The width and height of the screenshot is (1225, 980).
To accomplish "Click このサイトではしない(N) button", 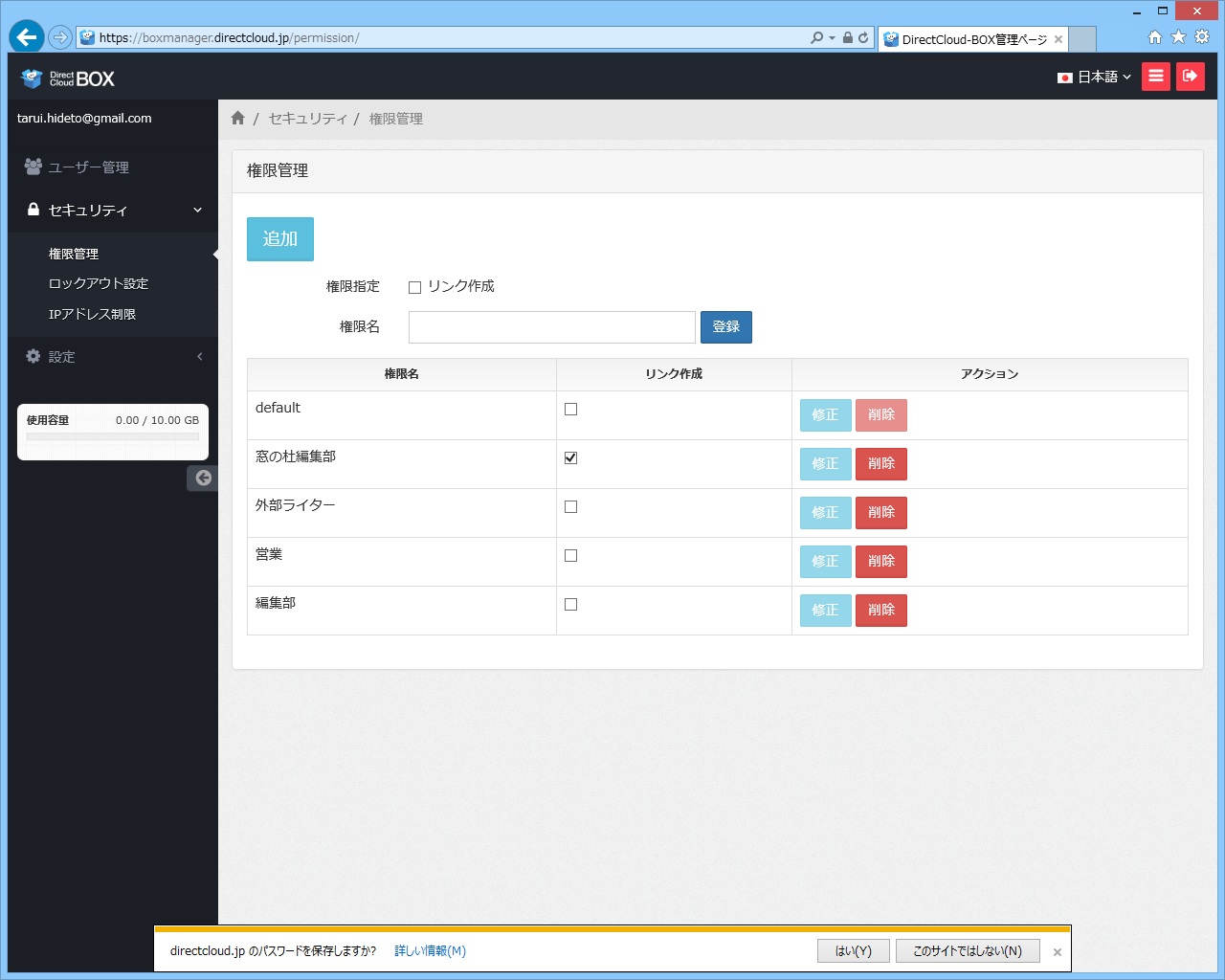I will (x=968, y=951).
